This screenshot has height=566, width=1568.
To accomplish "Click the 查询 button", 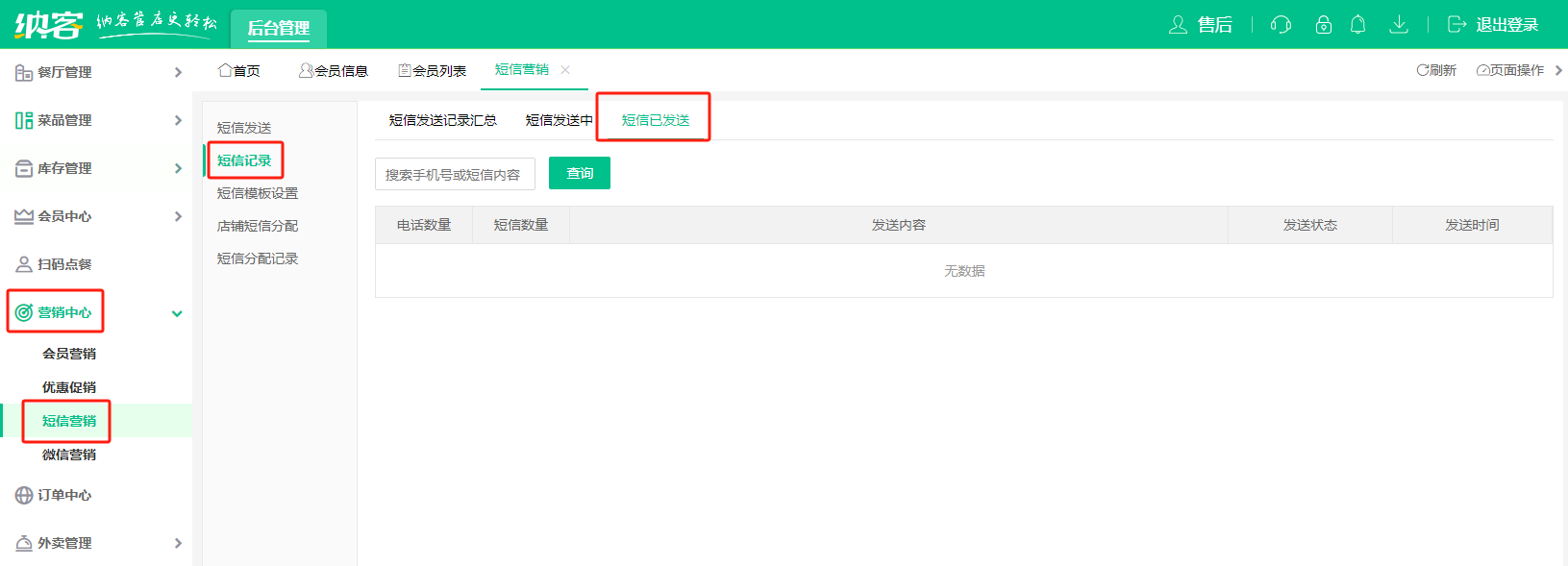I will coord(580,173).
